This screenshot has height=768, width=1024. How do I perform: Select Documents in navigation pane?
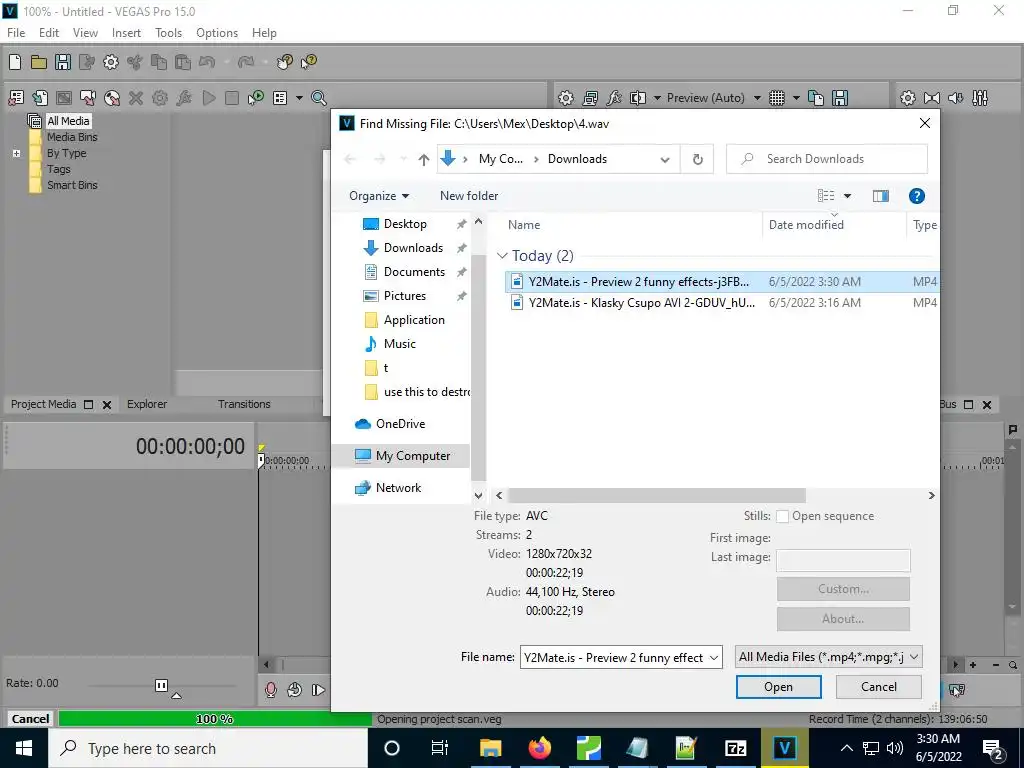click(x=414, y=272)
